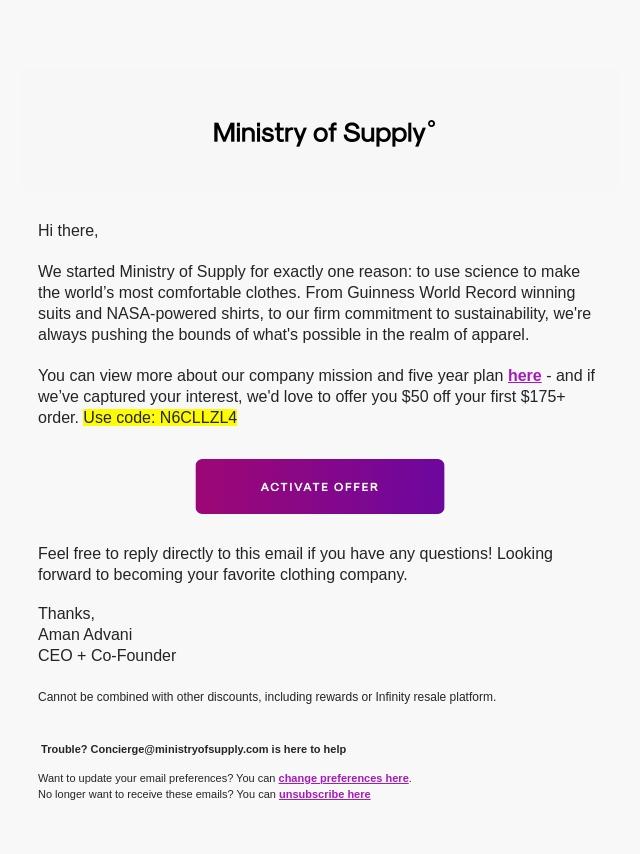Click the "$50 off your first $175+" text
This screenshot has height=854, width=640.
point(483,397)
